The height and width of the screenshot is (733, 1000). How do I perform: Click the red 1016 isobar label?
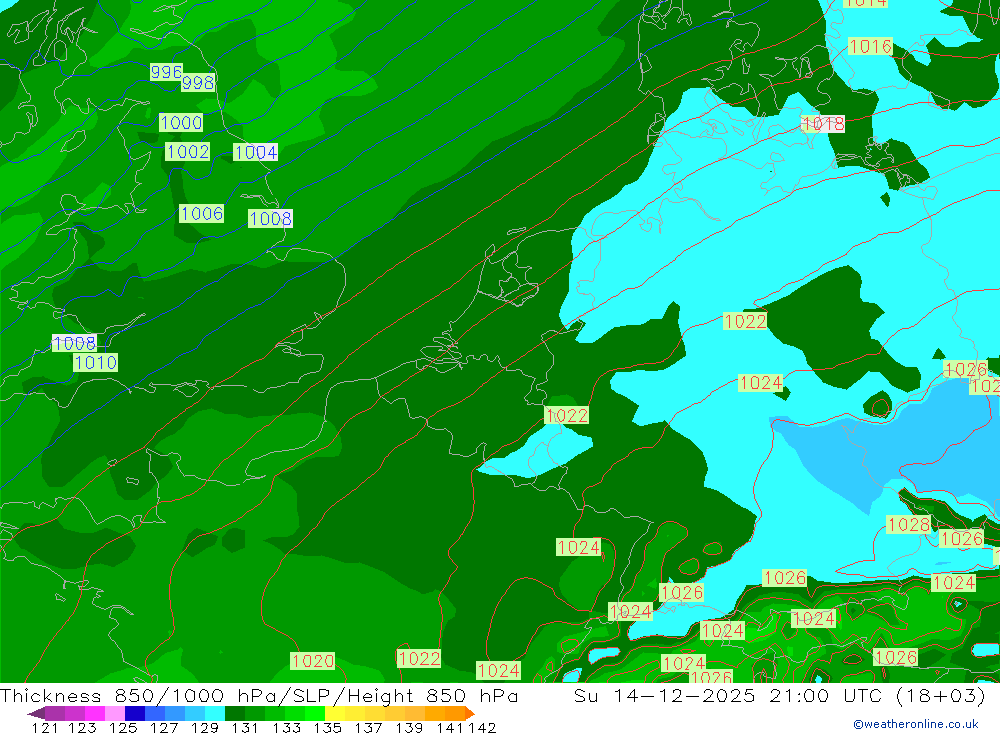[x=871, y=47]
